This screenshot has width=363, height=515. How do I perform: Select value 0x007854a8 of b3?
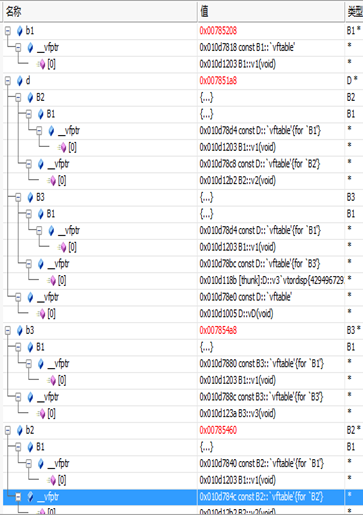[218, 330]
